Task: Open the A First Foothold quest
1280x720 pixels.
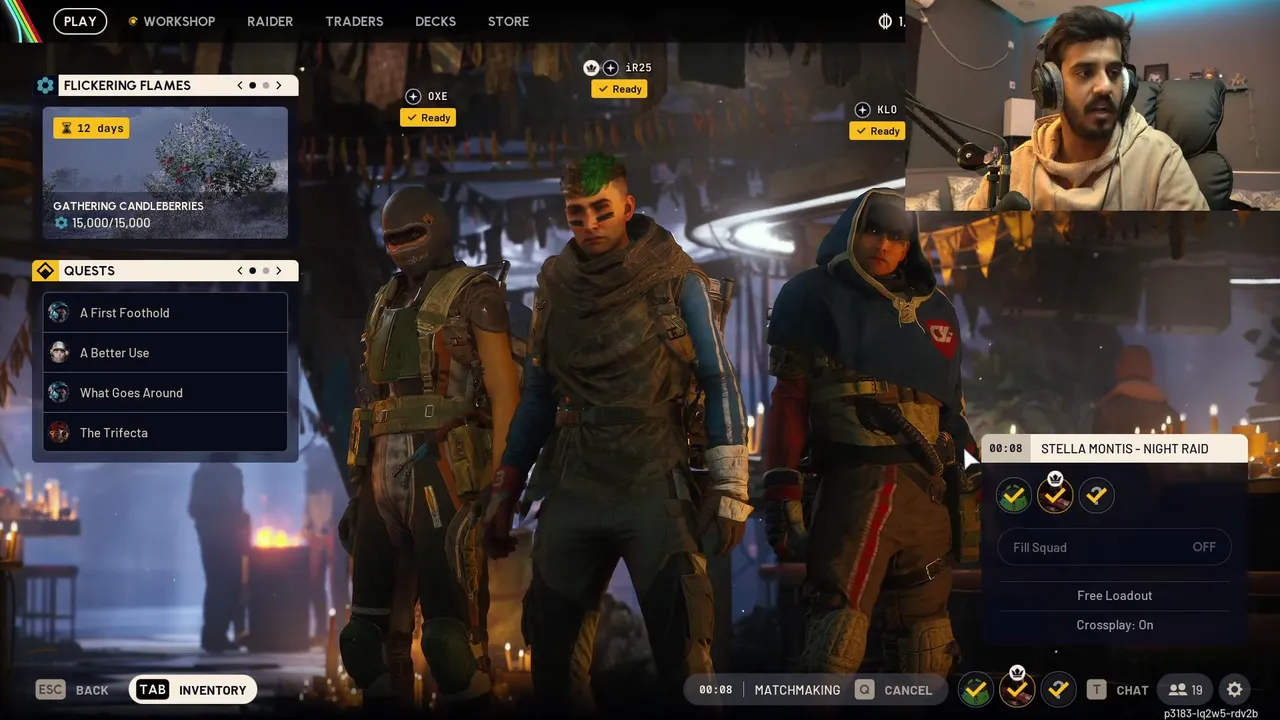Action: point(165,313)
